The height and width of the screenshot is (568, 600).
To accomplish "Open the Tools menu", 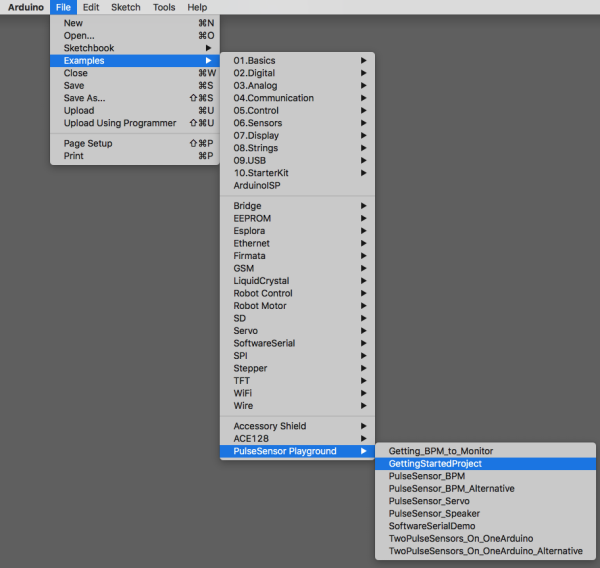I will (x=164, y=7).
